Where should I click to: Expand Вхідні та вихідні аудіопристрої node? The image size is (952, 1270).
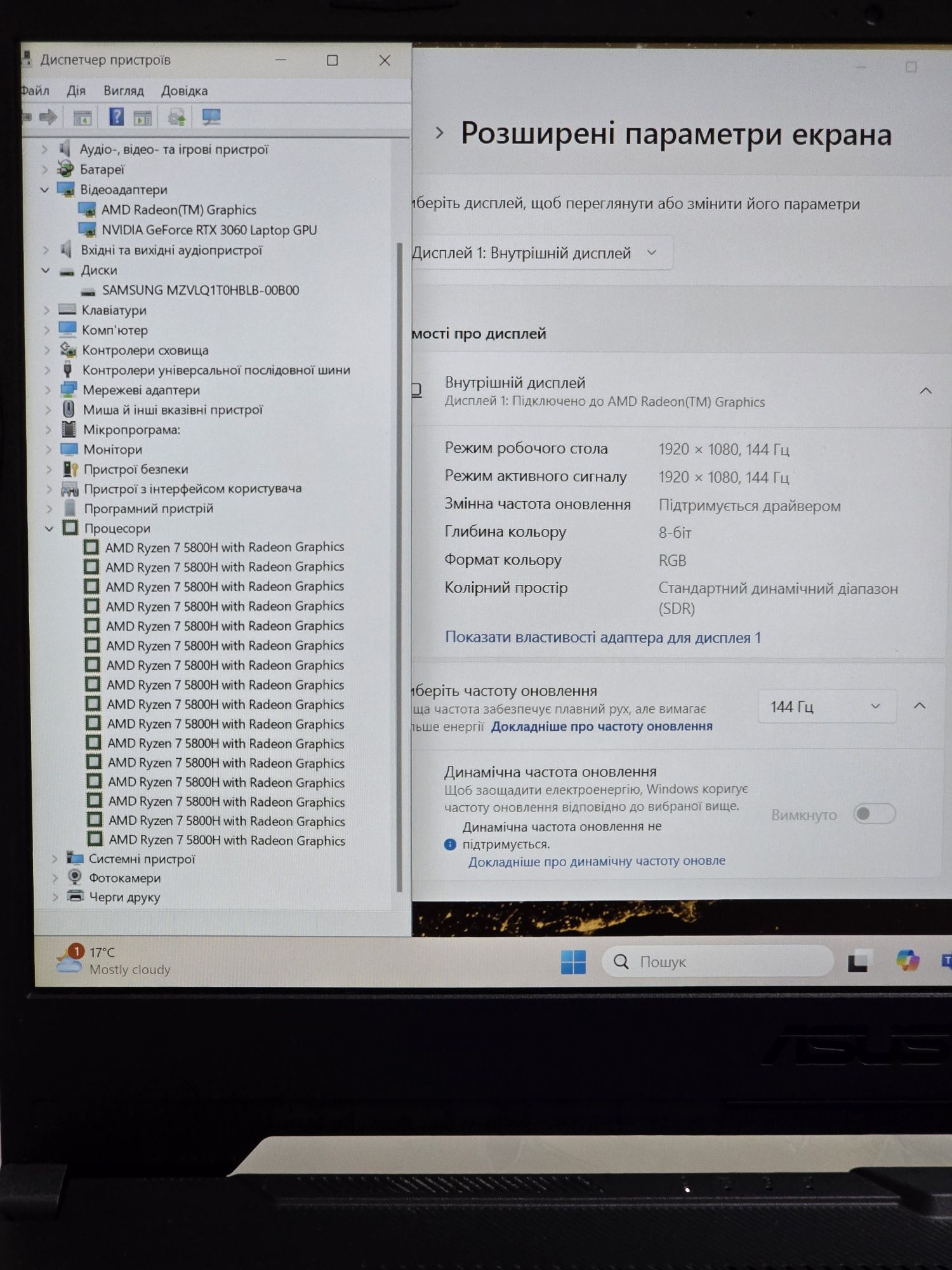tap(45, 250)
